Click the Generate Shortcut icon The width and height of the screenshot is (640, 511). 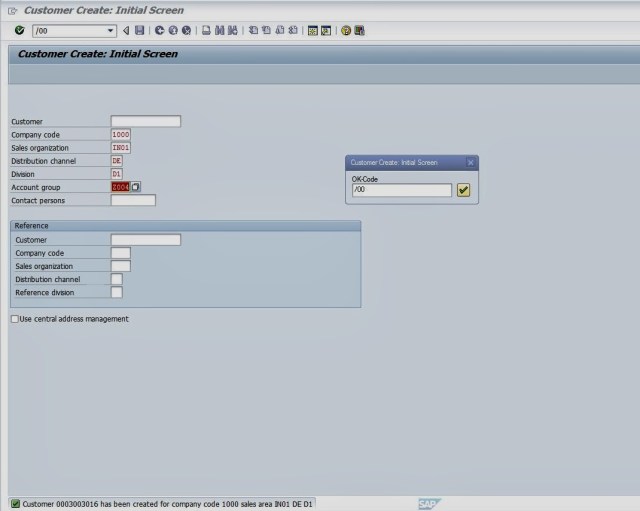[x=326, y=31]
